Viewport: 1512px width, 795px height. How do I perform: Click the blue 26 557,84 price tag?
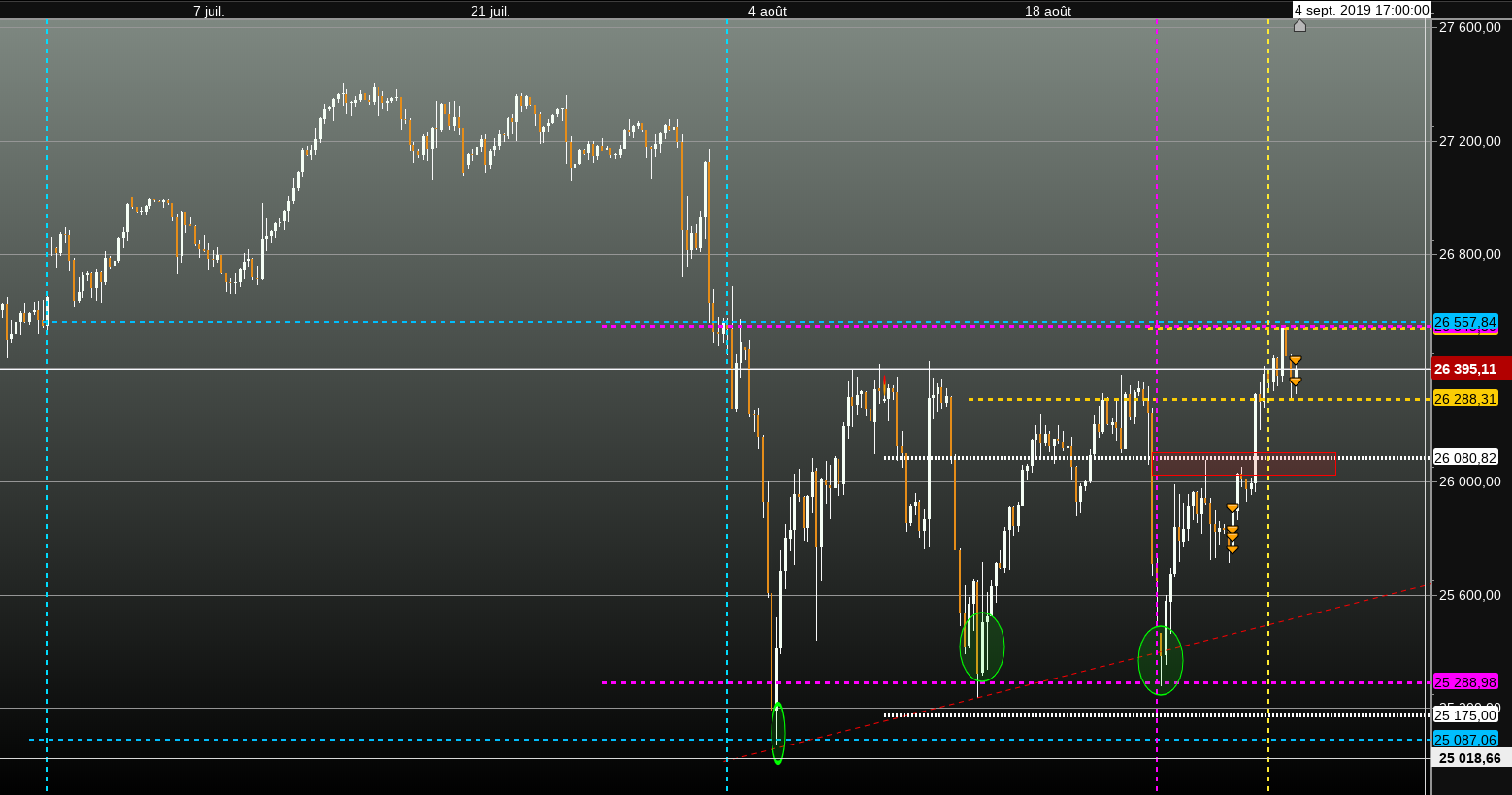click(1465, 321)
